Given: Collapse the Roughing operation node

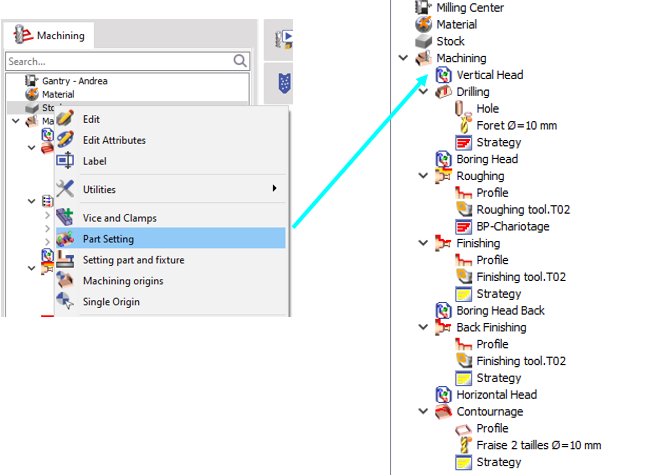Looking at the screenshot, I should pyautogui.click(x=423, y=176).
